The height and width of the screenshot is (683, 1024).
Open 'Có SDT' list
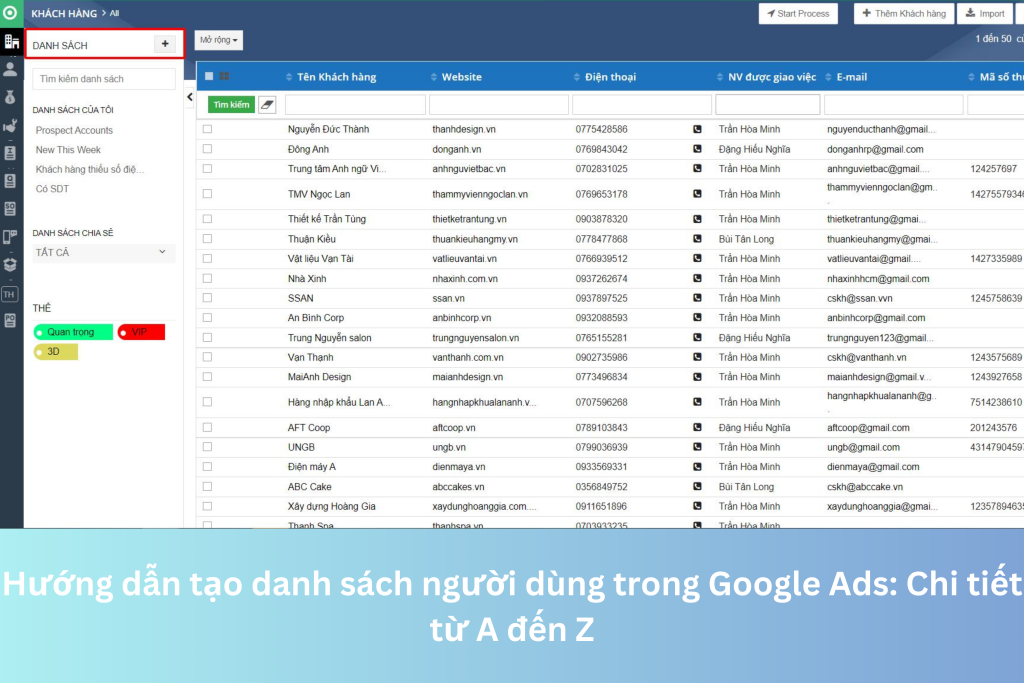(52, 189)
